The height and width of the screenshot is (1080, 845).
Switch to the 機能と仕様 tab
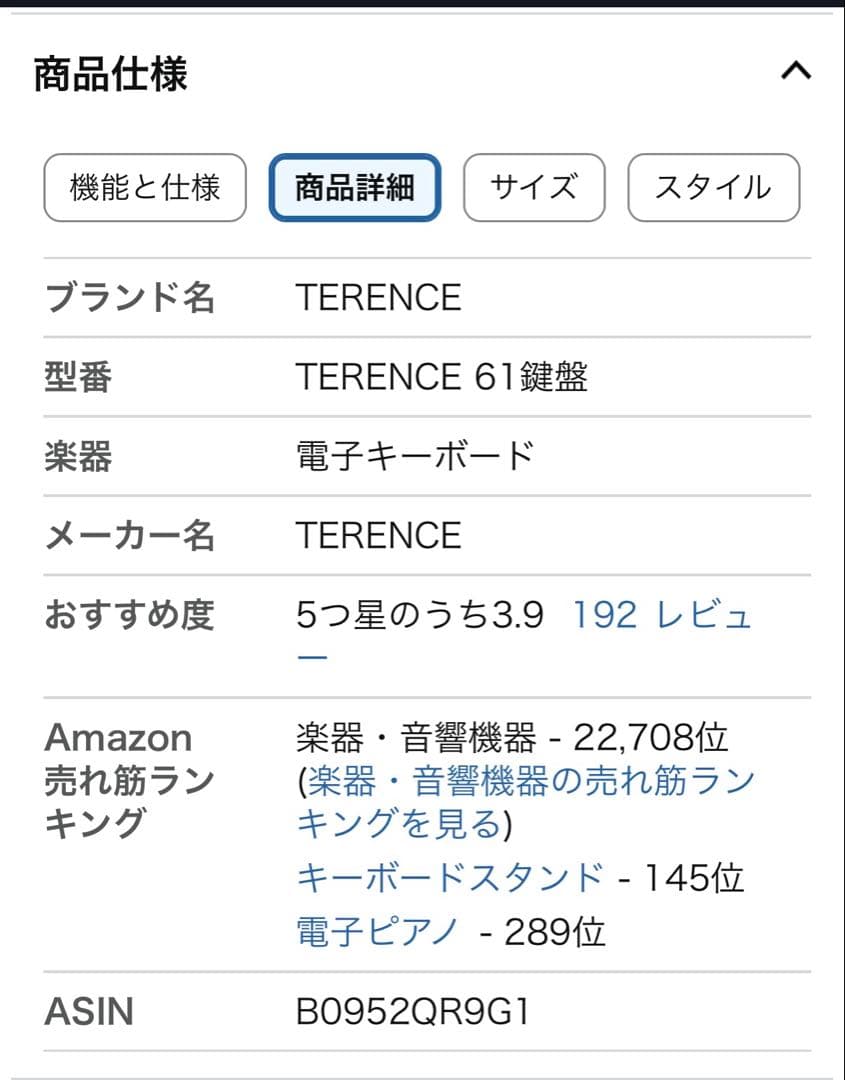pos(144,186)
